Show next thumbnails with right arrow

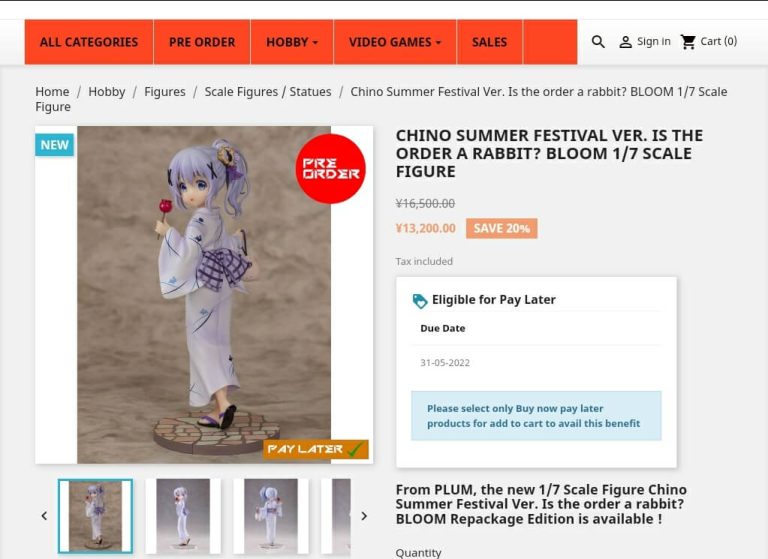pos(364,516)
